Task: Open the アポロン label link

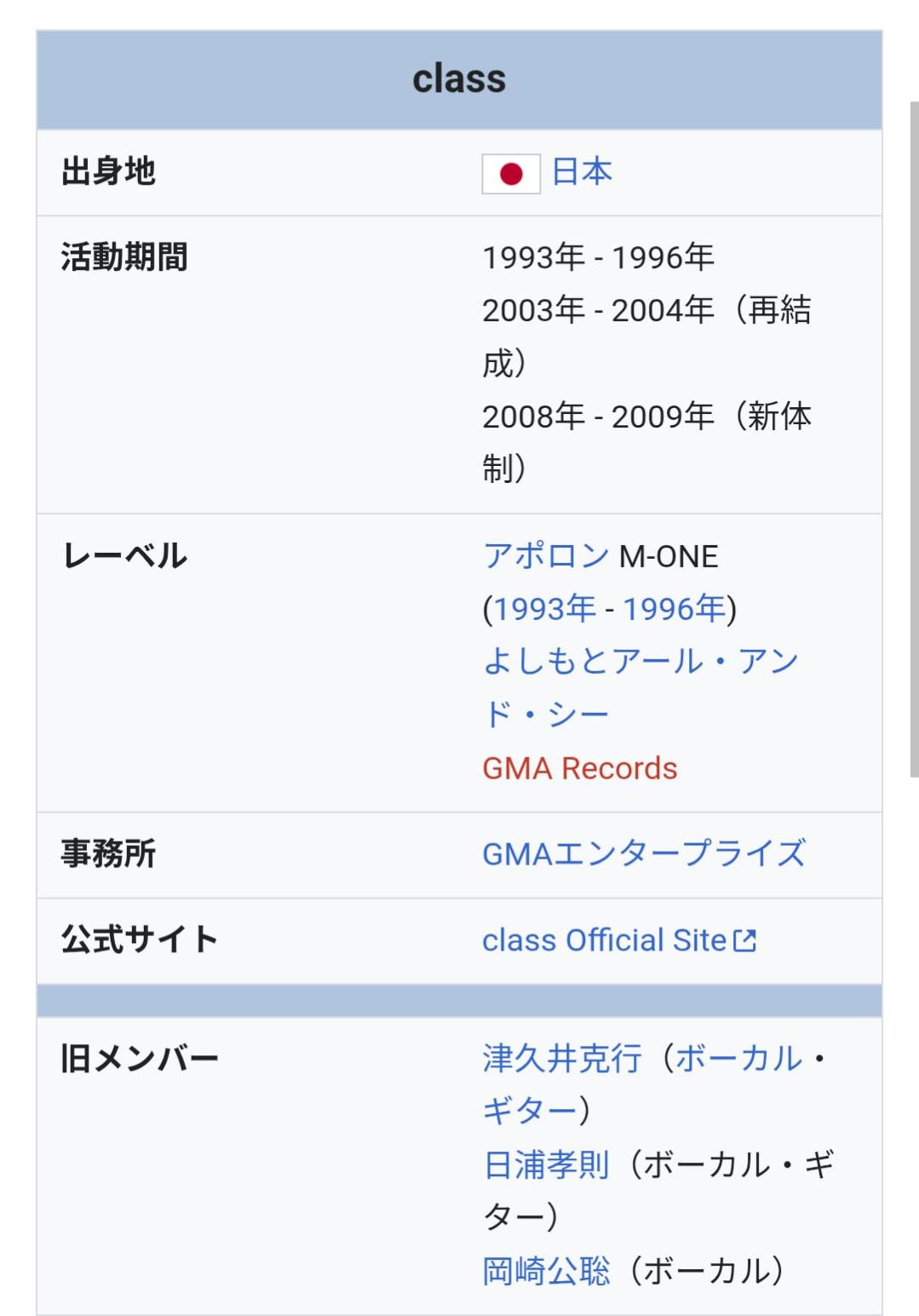Action: (x=546, y=556)
